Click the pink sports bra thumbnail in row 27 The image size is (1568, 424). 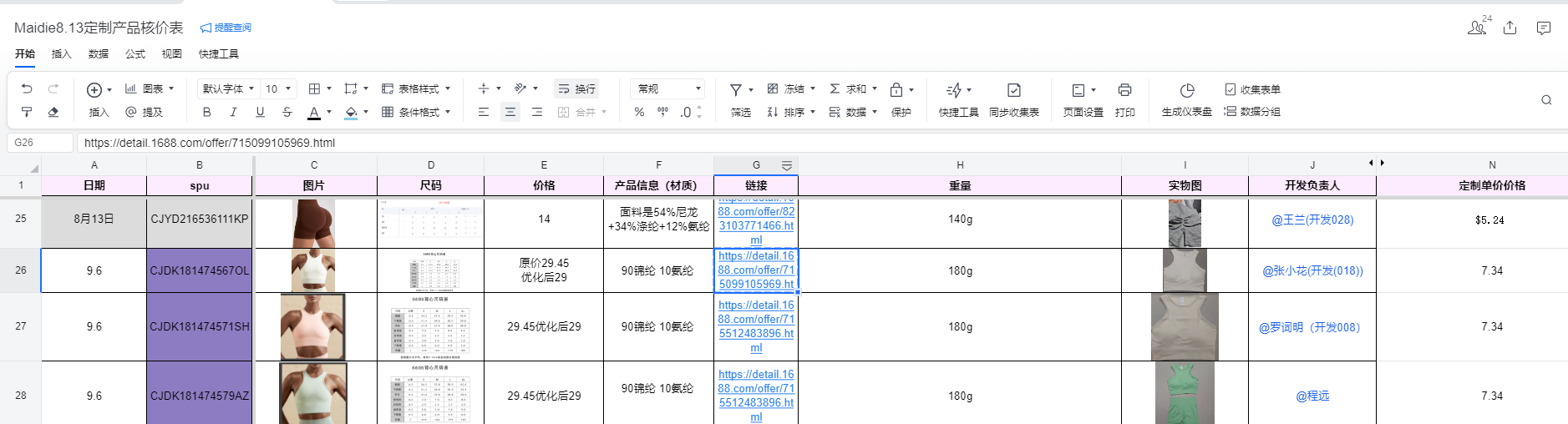[x=312, y=326]
